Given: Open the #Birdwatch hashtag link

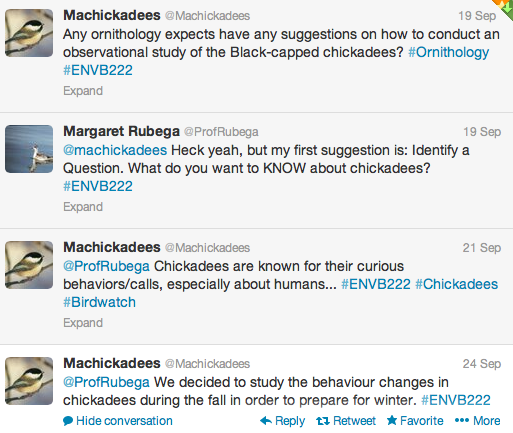Looking at the screenshot, I should tap(99, 302).
